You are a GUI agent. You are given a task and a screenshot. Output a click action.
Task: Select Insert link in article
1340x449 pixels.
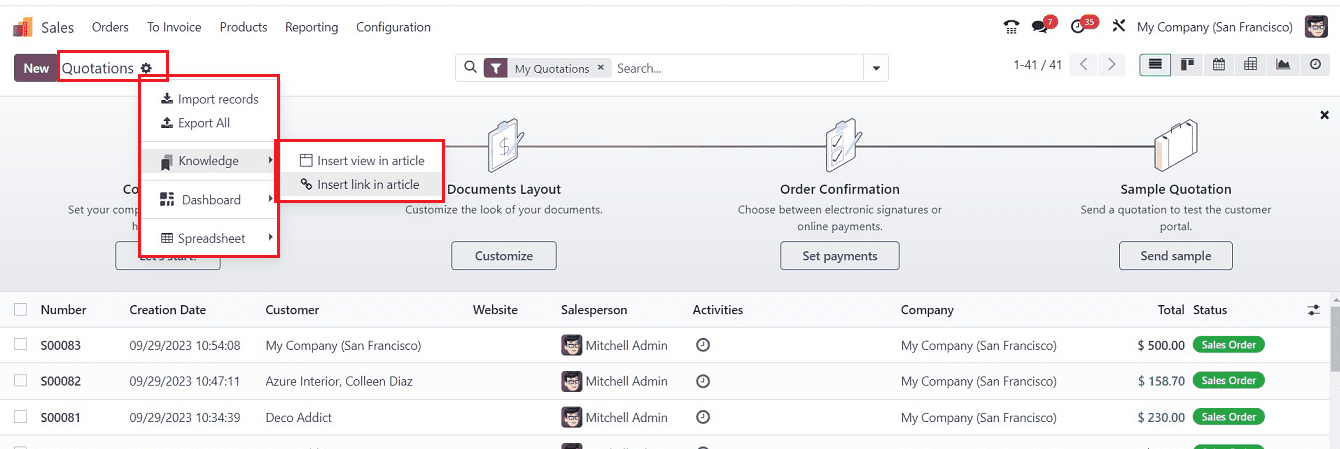click(367, 185)
